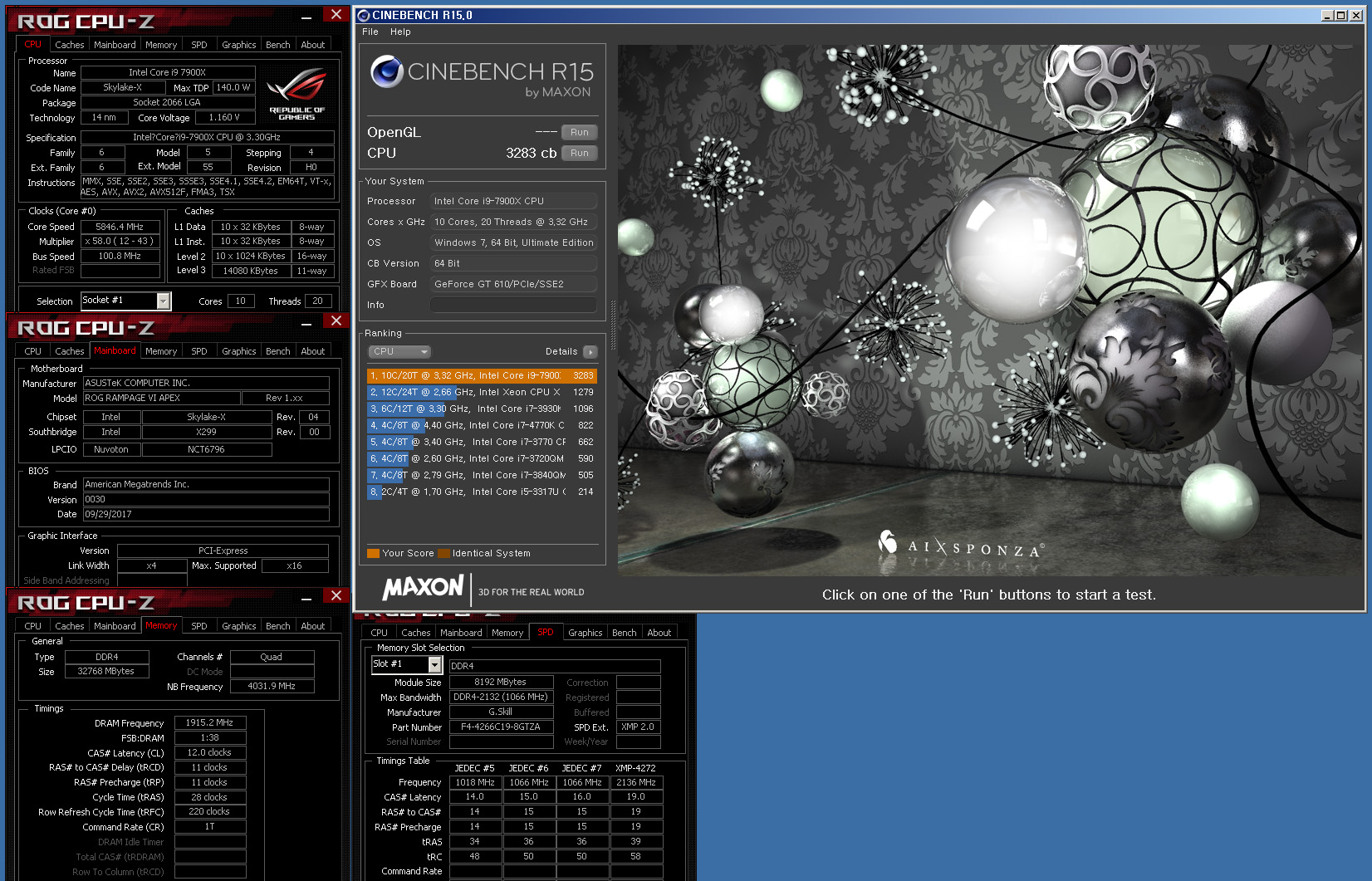Screen dimensions: 1372x881
Task: Select Bench tab in the Mainboard CPU-Z window
Action: tap(278, 351)
